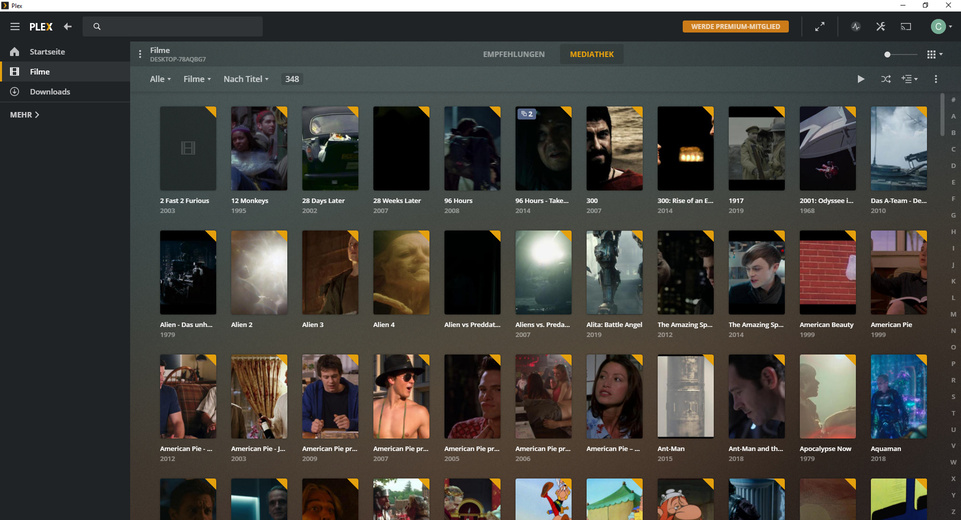Open library options three-dot menu beside Filme

point(140,54)
